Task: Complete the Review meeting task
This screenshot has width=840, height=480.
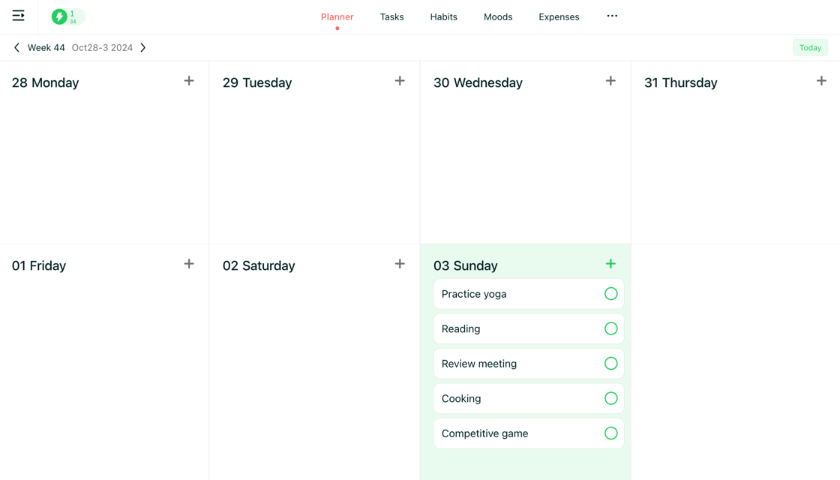Action: pos(611,364)
